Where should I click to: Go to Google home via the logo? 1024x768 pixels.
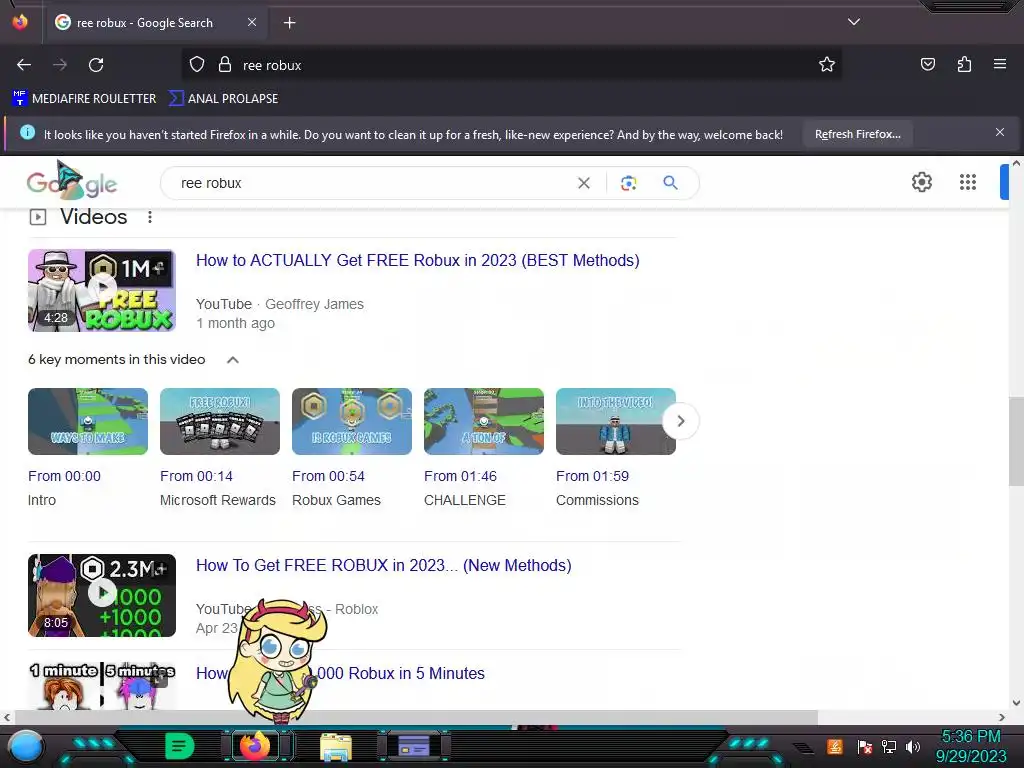(72, 182)
